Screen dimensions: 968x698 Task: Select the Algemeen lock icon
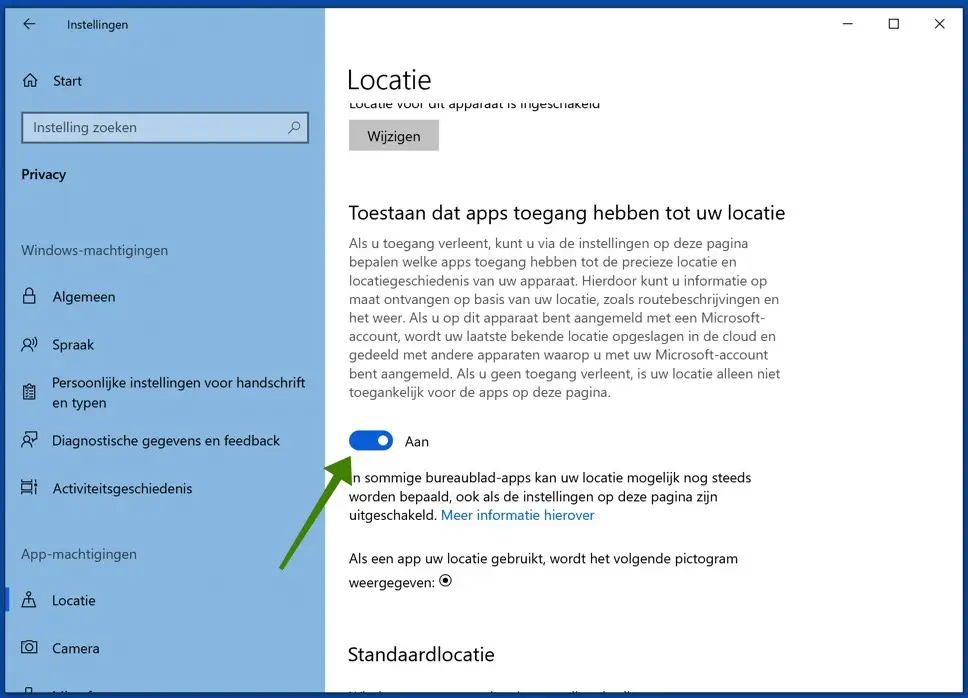pyautogui.click(x=29, y=296)
